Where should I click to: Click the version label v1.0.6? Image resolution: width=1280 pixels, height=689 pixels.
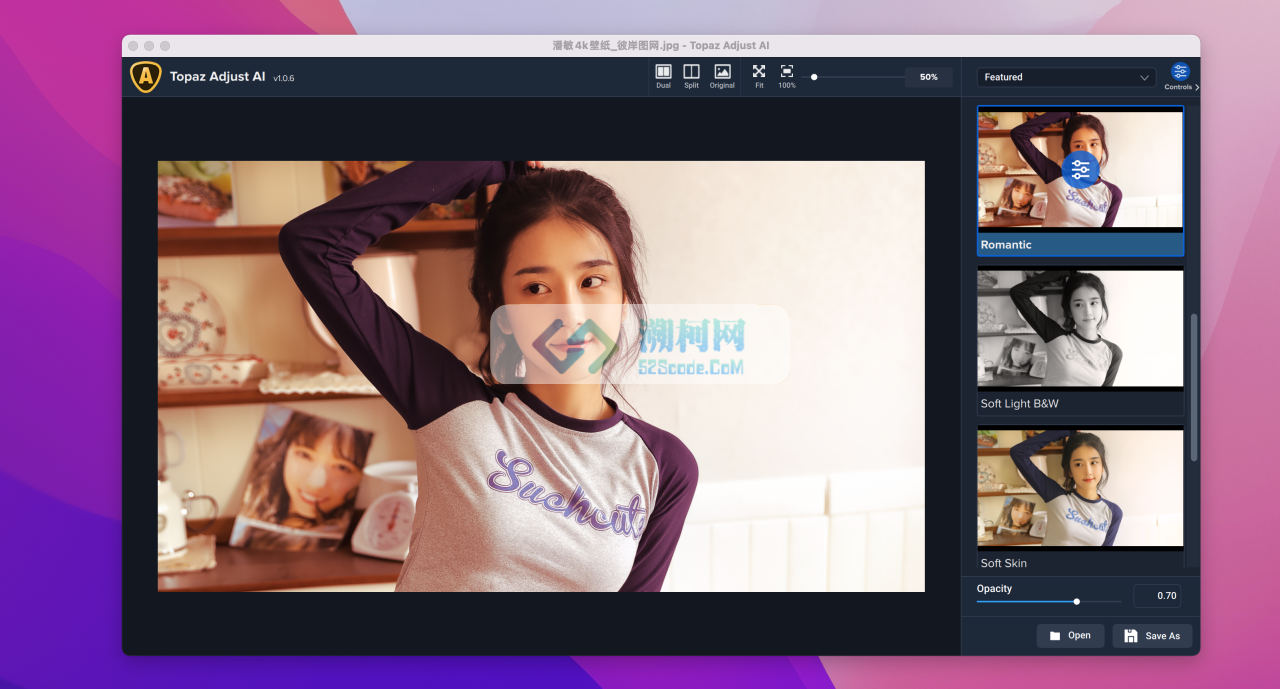click(284, 78)
